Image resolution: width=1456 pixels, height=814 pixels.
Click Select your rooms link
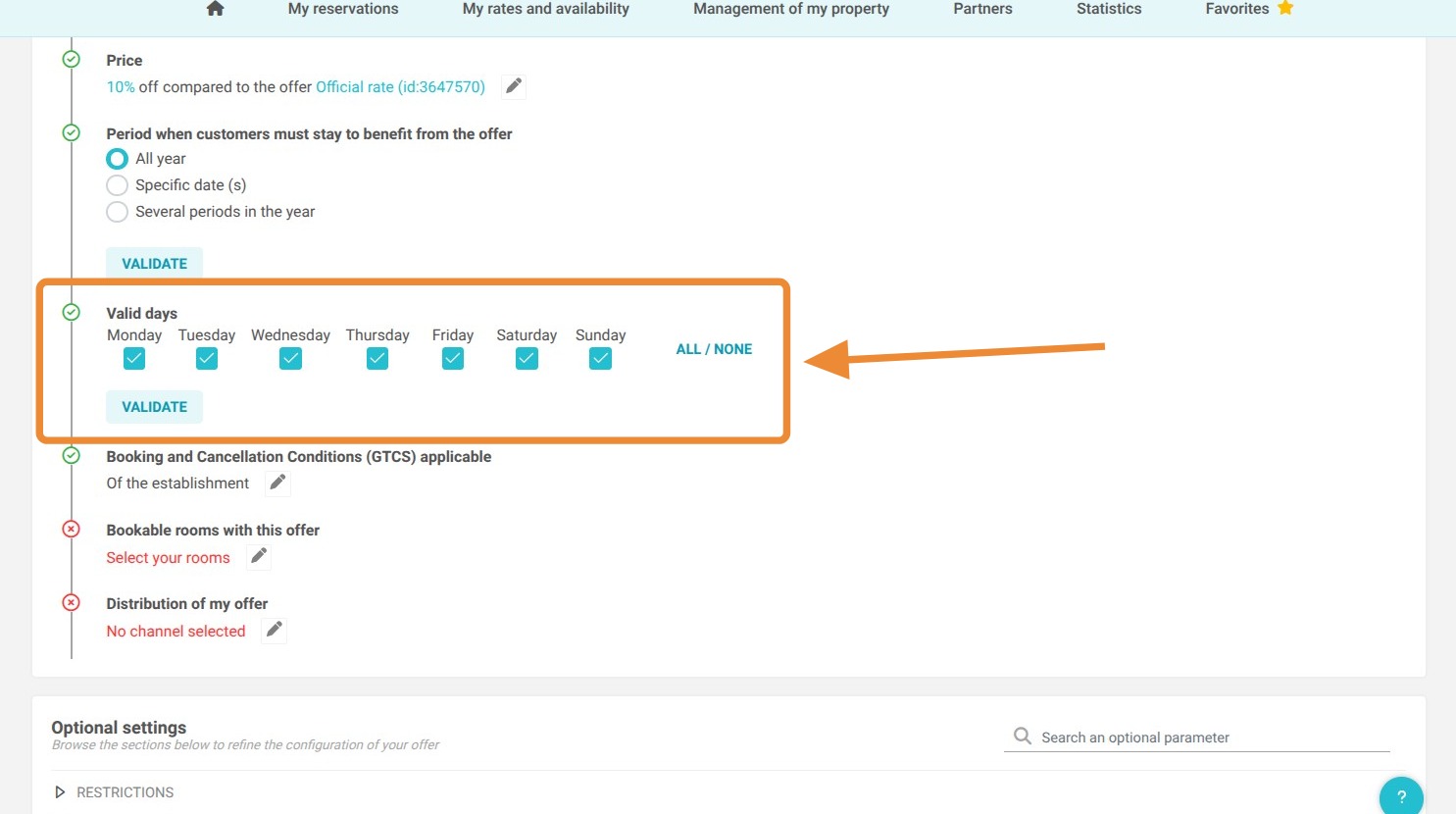coord(168,558)
